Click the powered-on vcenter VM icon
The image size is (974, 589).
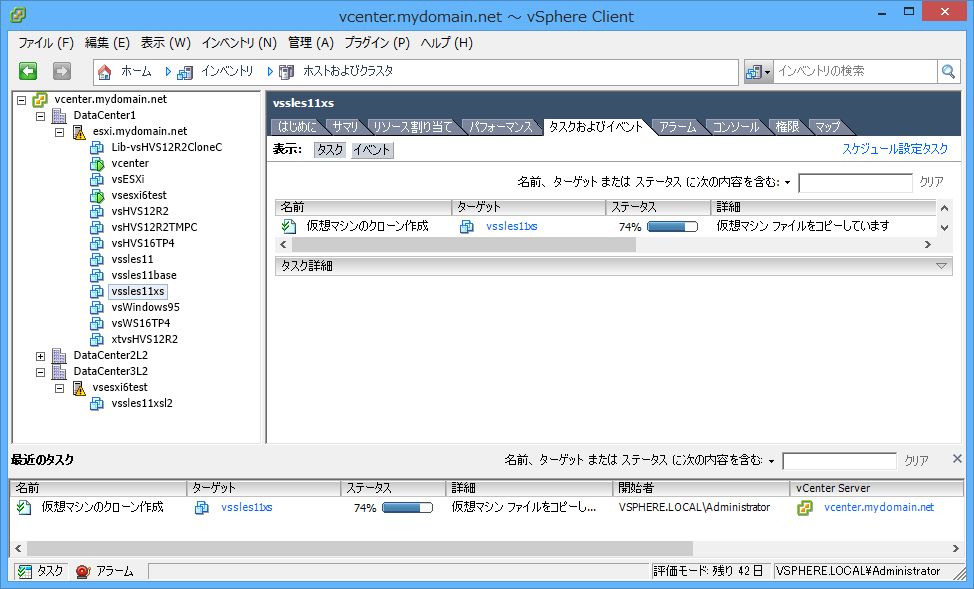pos(97,163)
